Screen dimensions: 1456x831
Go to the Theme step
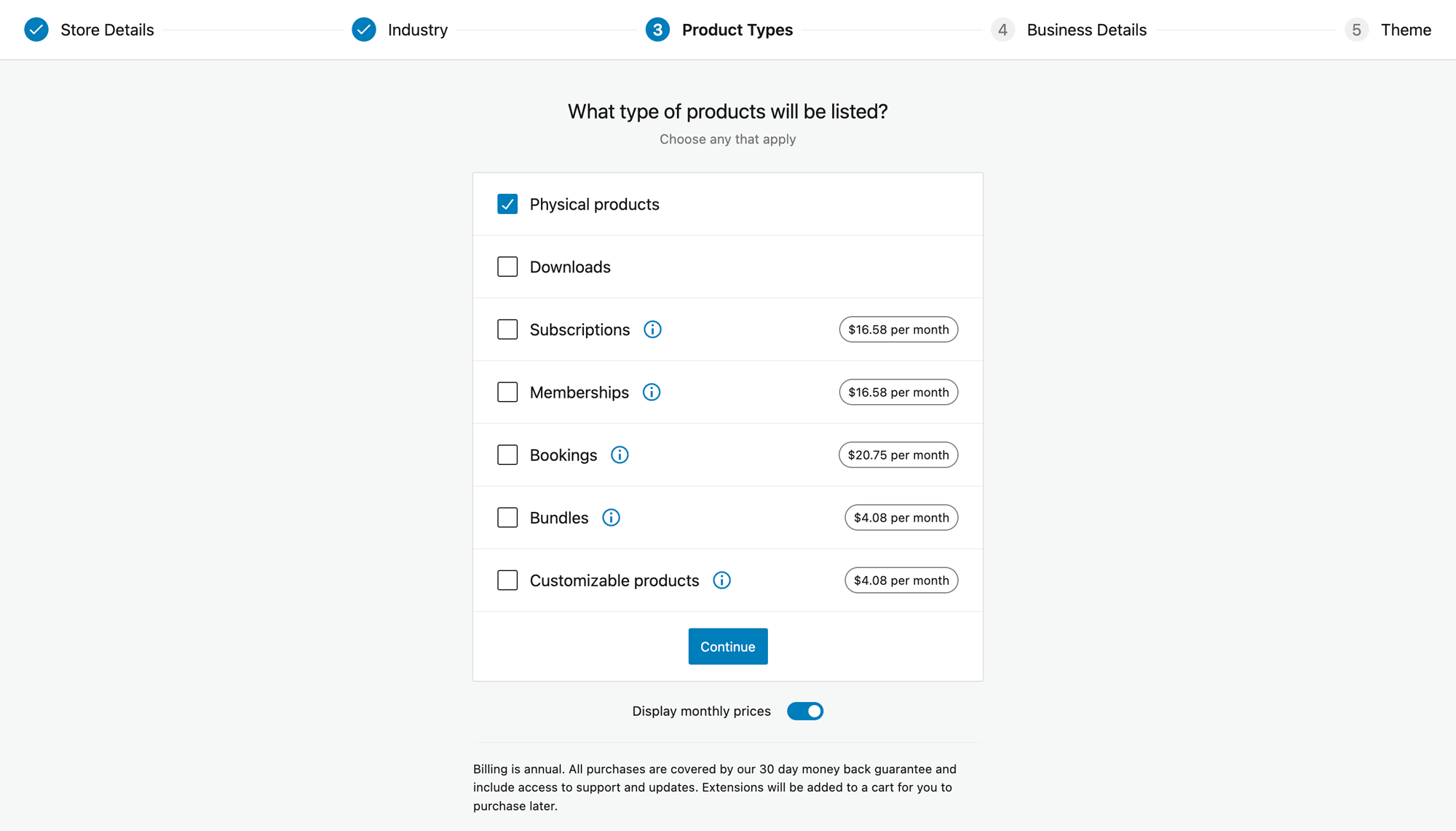(x=1356, y=30)
